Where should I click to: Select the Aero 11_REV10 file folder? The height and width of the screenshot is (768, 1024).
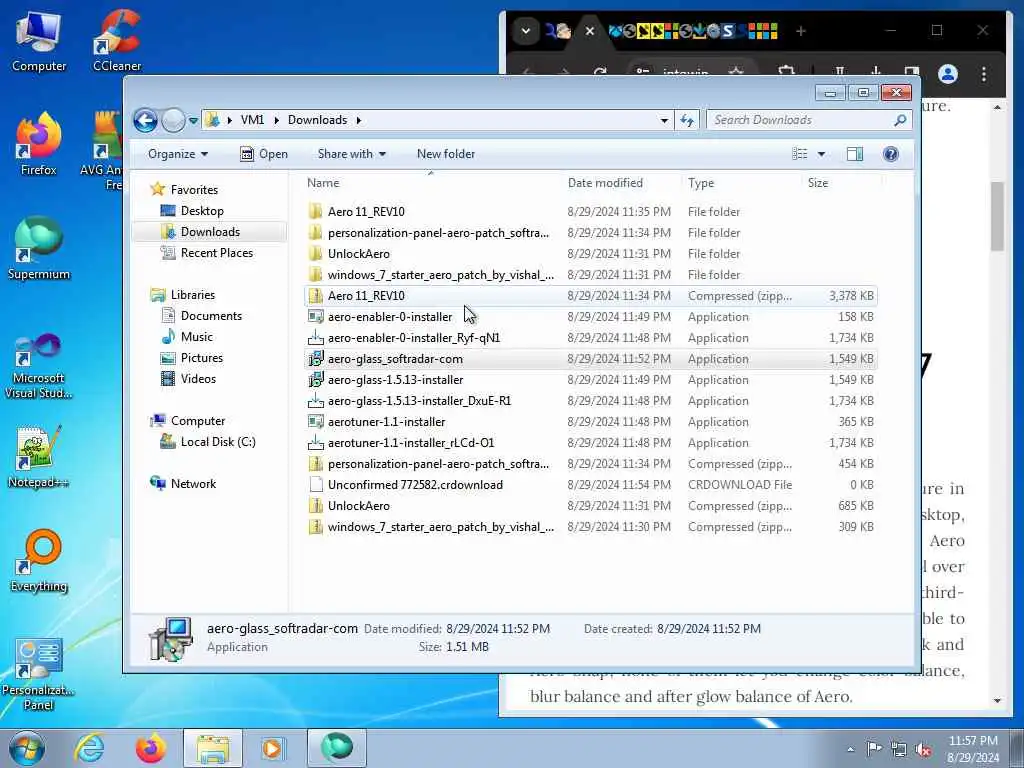click(x=590, y=212)
